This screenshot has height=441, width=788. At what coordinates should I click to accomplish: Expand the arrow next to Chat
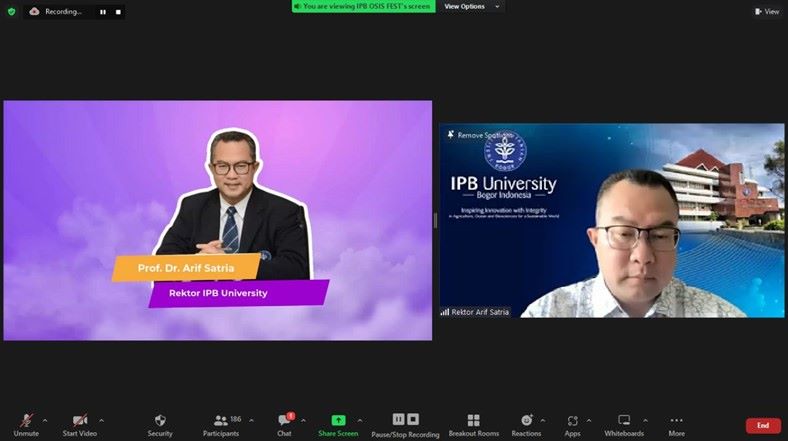coord(303,420)
